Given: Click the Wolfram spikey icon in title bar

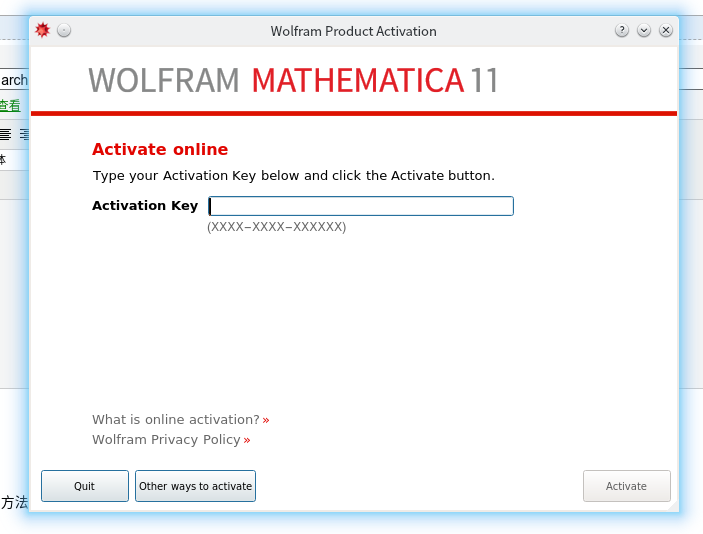Looking at the screenshot, I should [42, 30].
